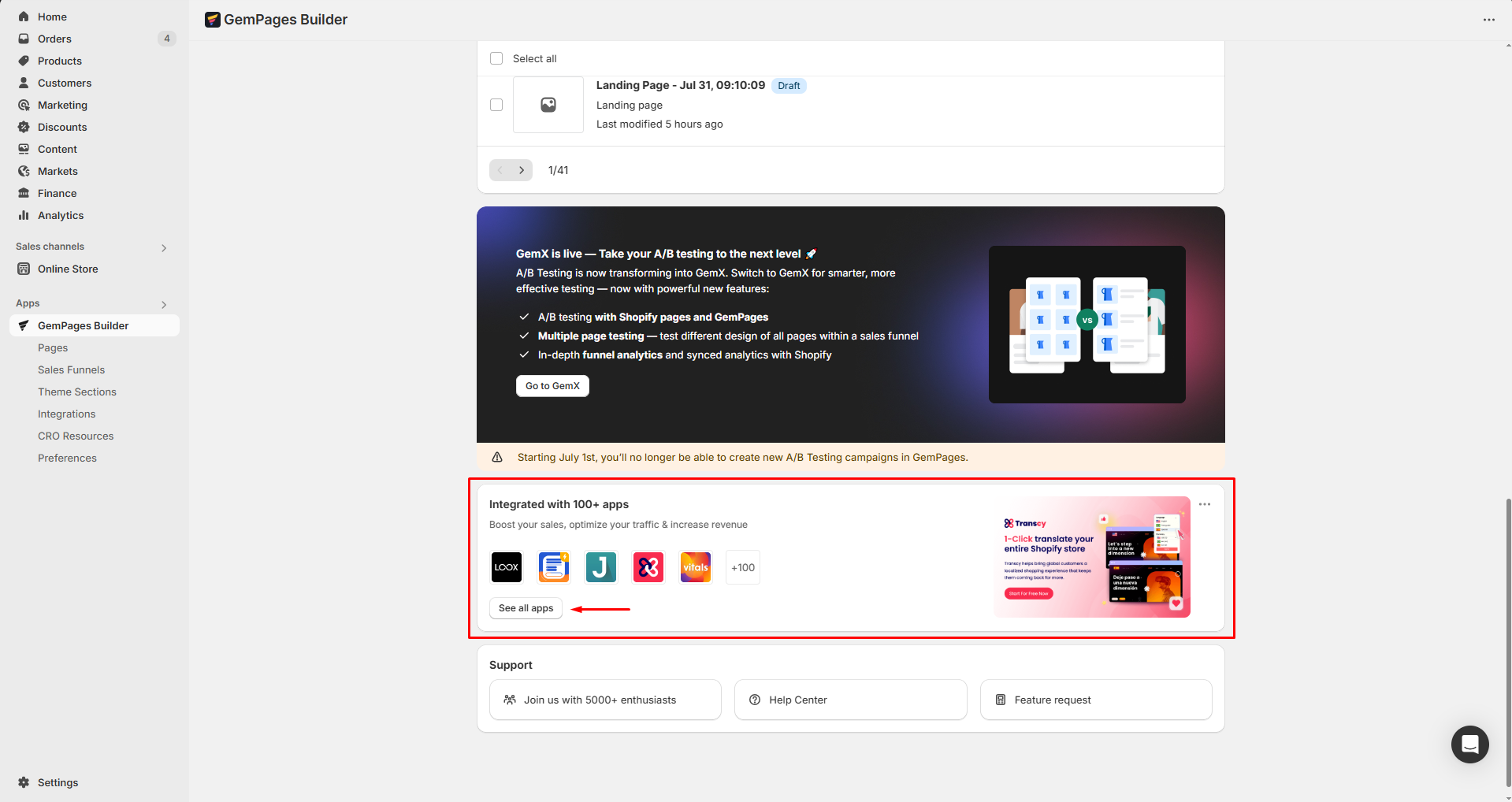Open the Vitals app icon
The width and height of the screenshot is (1512, 802).
696,567
